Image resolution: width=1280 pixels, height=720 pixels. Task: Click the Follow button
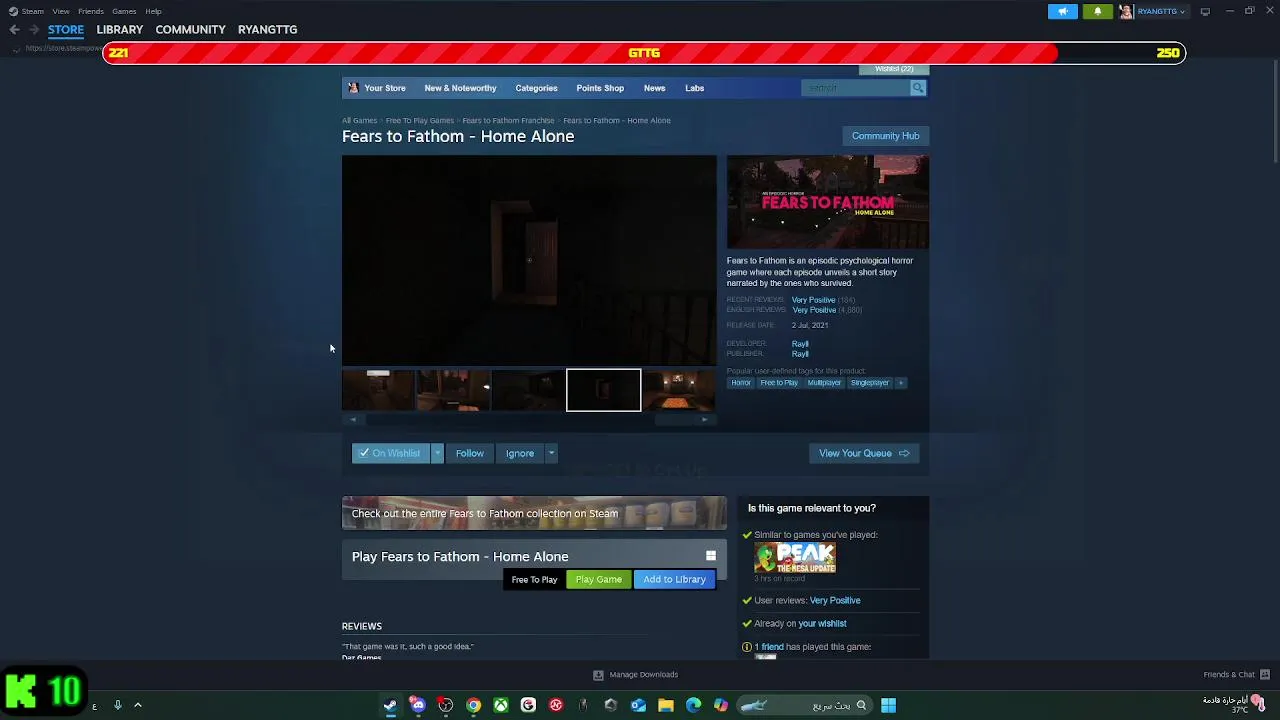coord(470,453)
